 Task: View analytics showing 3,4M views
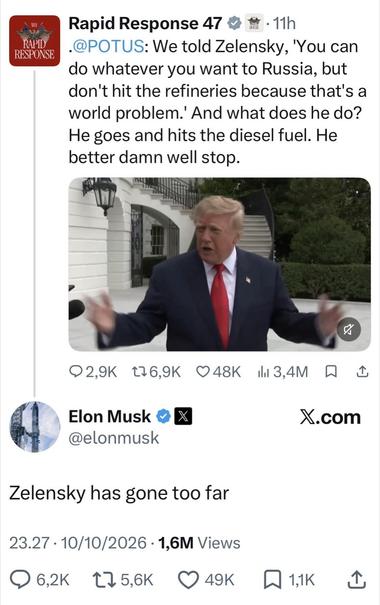click(x=282, y=372)
